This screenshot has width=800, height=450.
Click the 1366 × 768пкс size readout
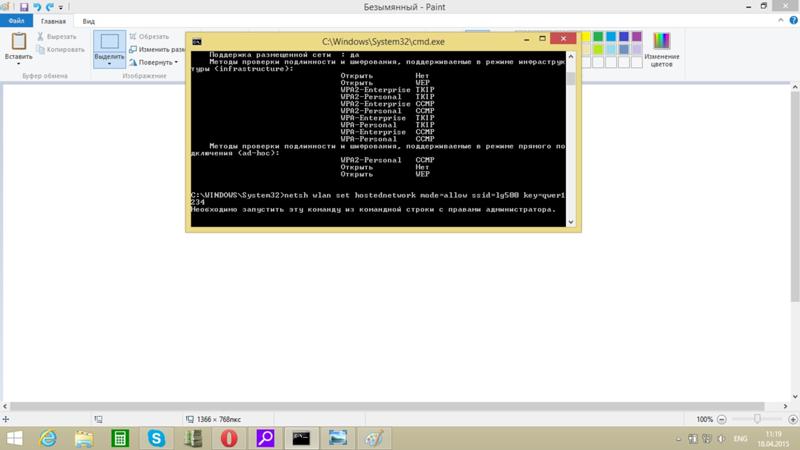218,419
